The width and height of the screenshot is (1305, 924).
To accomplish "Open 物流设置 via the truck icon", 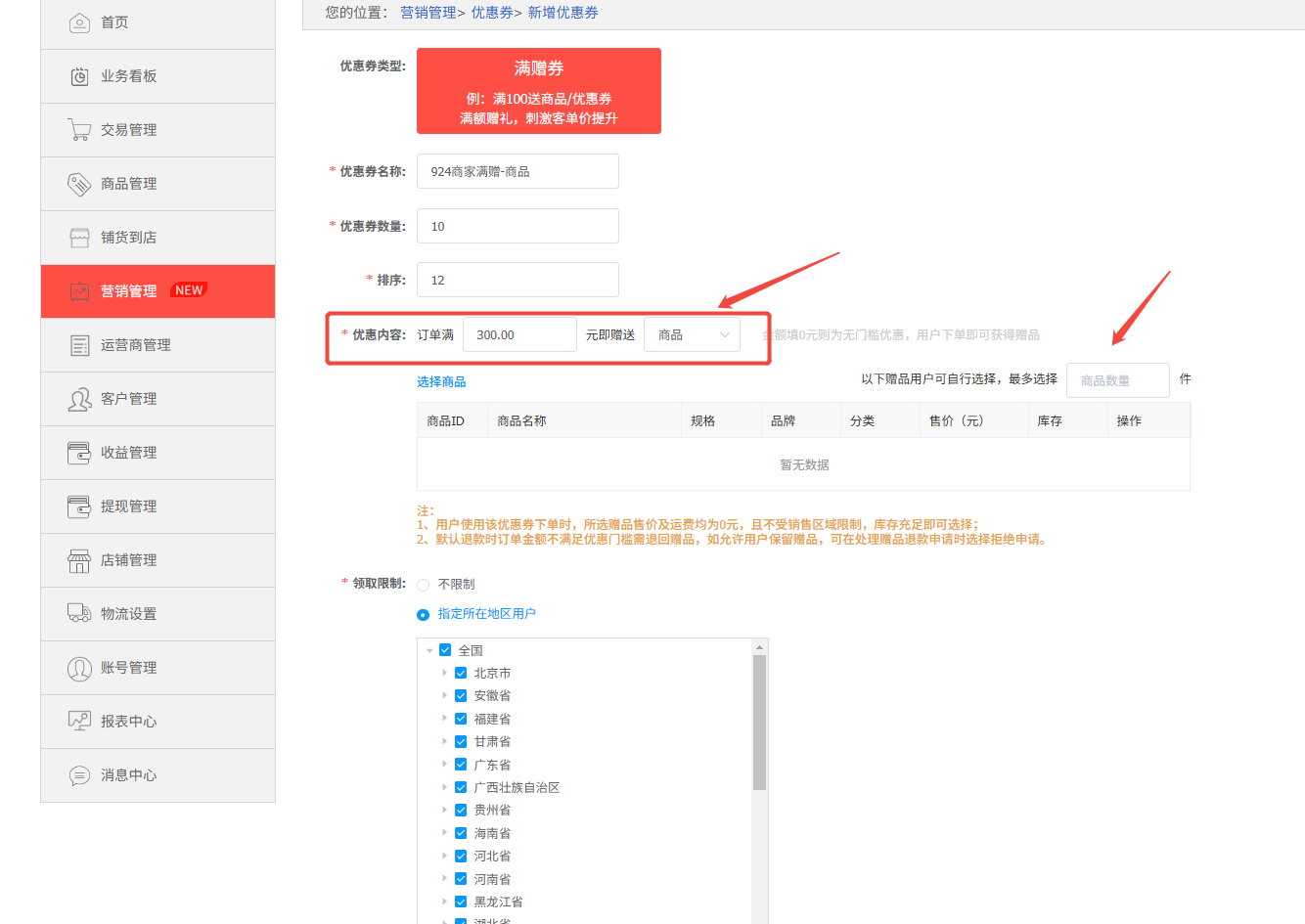I will tap(80, 613).
